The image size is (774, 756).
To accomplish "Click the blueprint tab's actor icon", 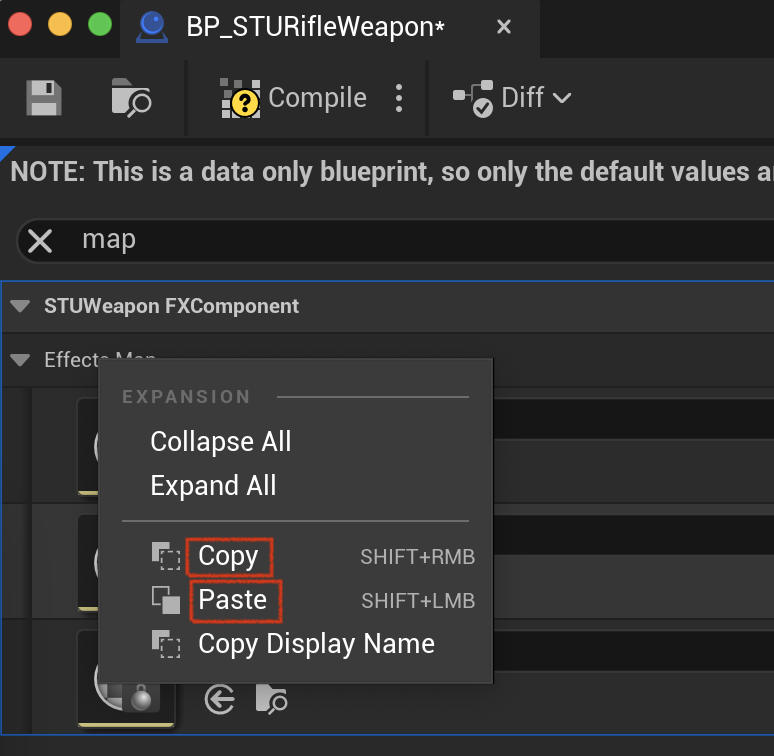I will [152, 28].
